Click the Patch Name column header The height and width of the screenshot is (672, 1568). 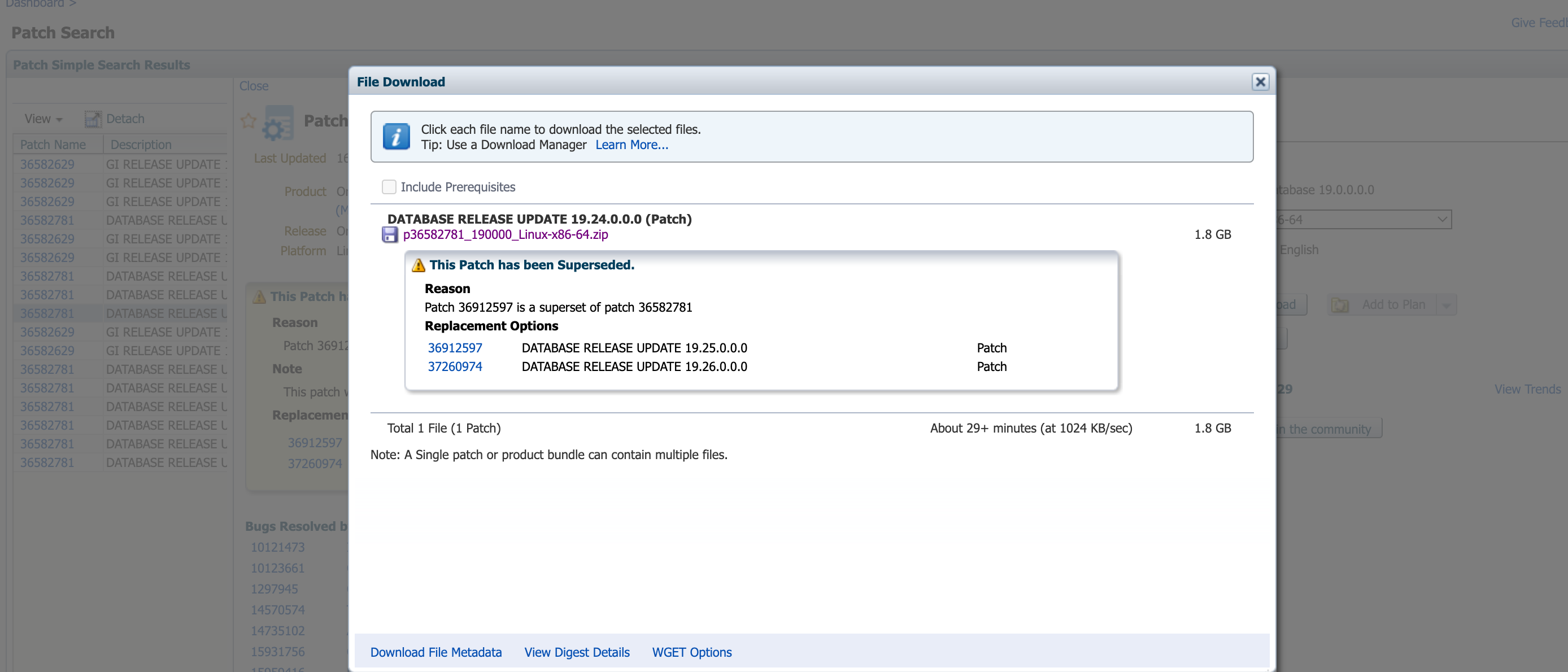[53, 145]
